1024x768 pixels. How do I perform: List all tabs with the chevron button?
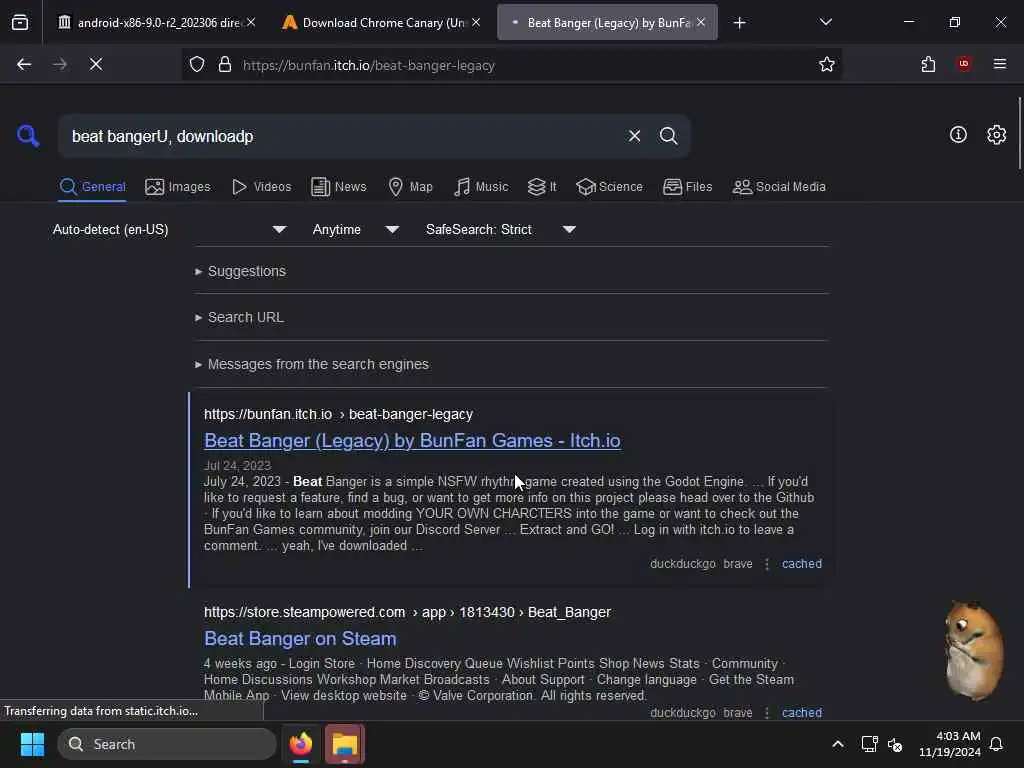825,22
